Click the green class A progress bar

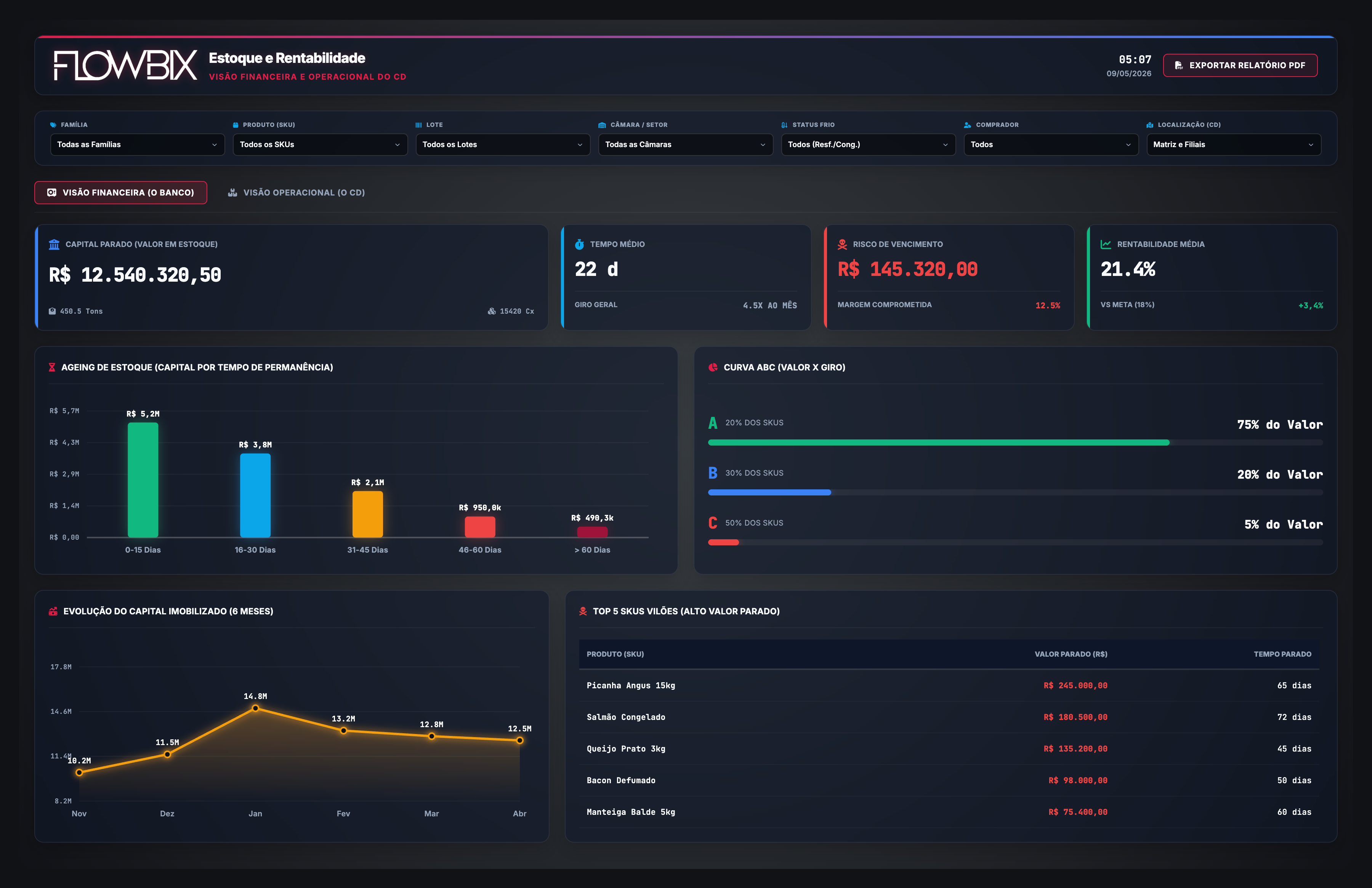939,443
